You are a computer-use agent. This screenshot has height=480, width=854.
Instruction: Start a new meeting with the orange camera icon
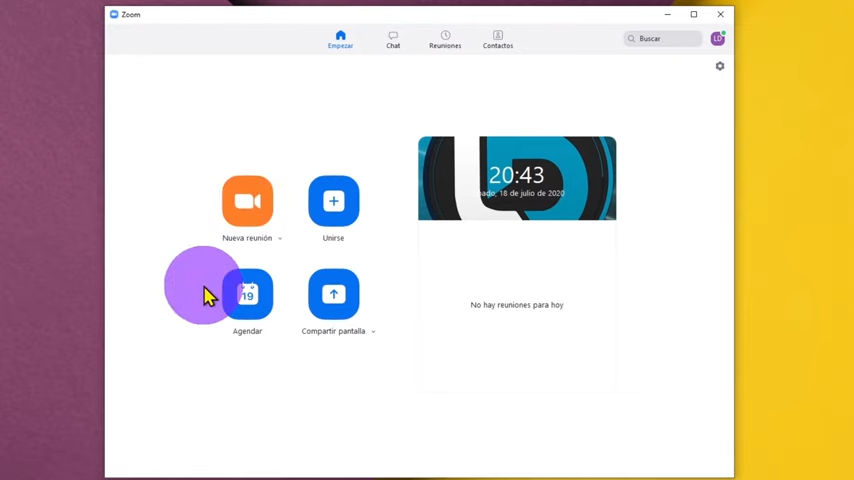[x=247, y=201]
